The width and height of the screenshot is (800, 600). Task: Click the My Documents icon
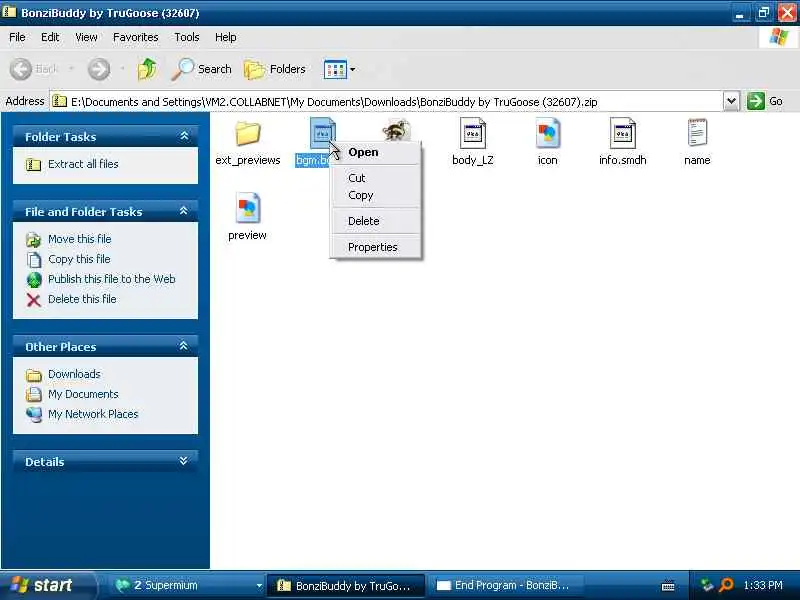34,394
